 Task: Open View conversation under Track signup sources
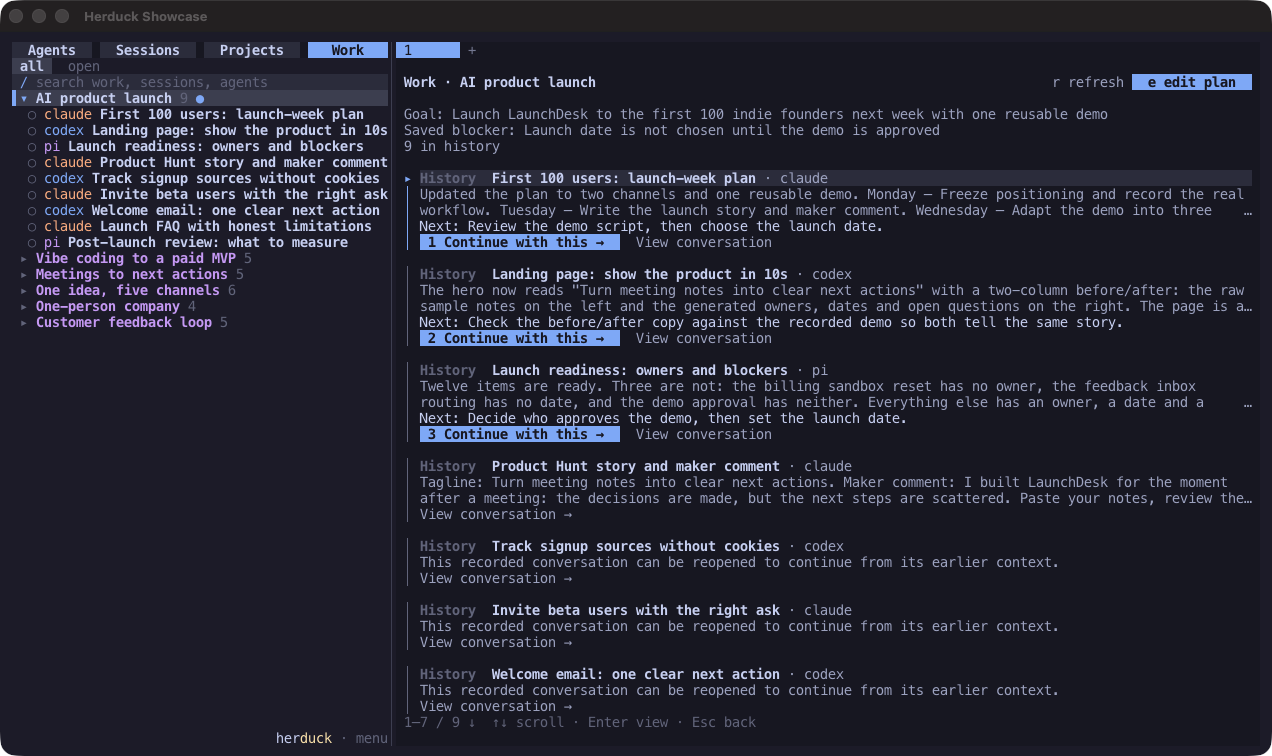pyautogui.click(x=496, y=578)
